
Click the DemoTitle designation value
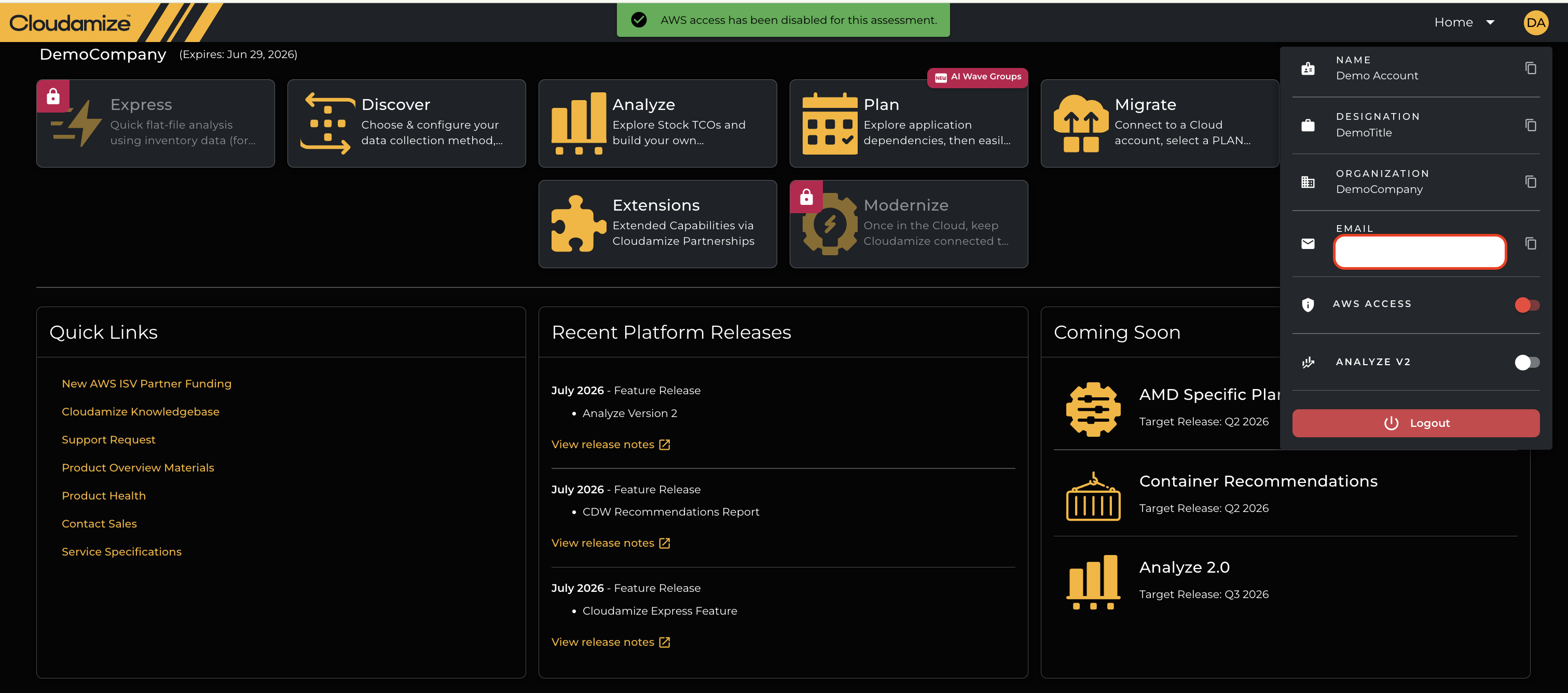point(1364,133)
